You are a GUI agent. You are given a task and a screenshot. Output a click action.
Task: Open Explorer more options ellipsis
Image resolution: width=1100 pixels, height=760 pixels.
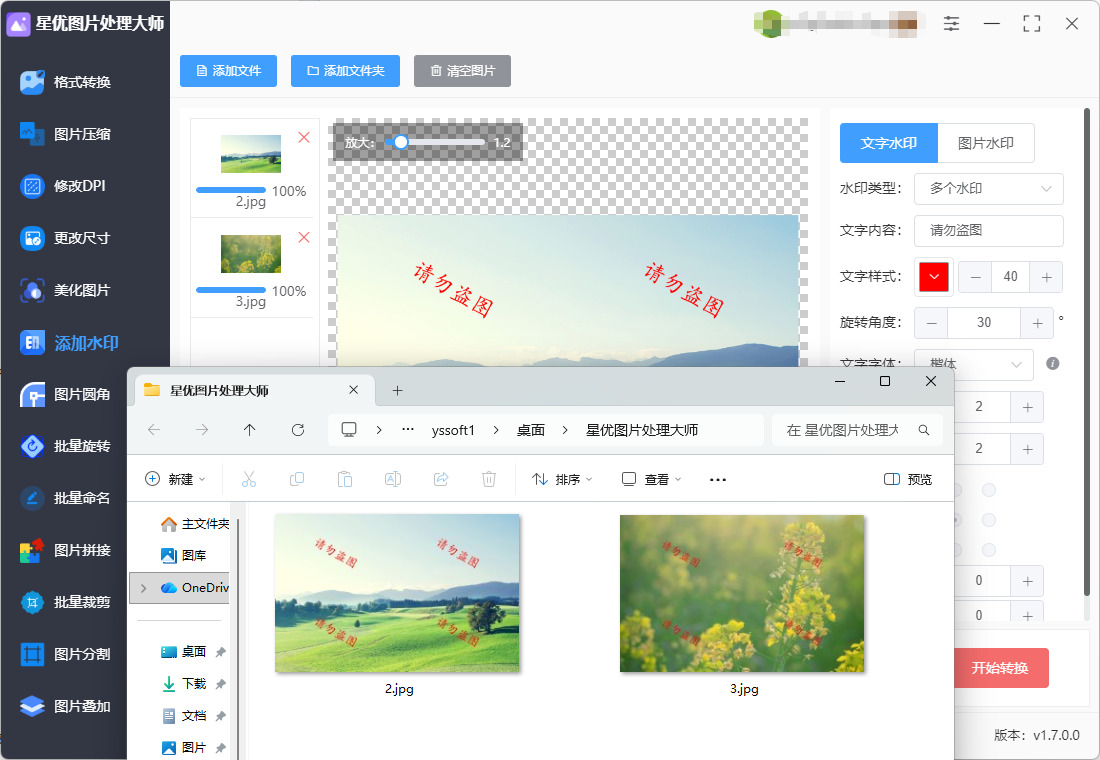(x=718, y=479)
